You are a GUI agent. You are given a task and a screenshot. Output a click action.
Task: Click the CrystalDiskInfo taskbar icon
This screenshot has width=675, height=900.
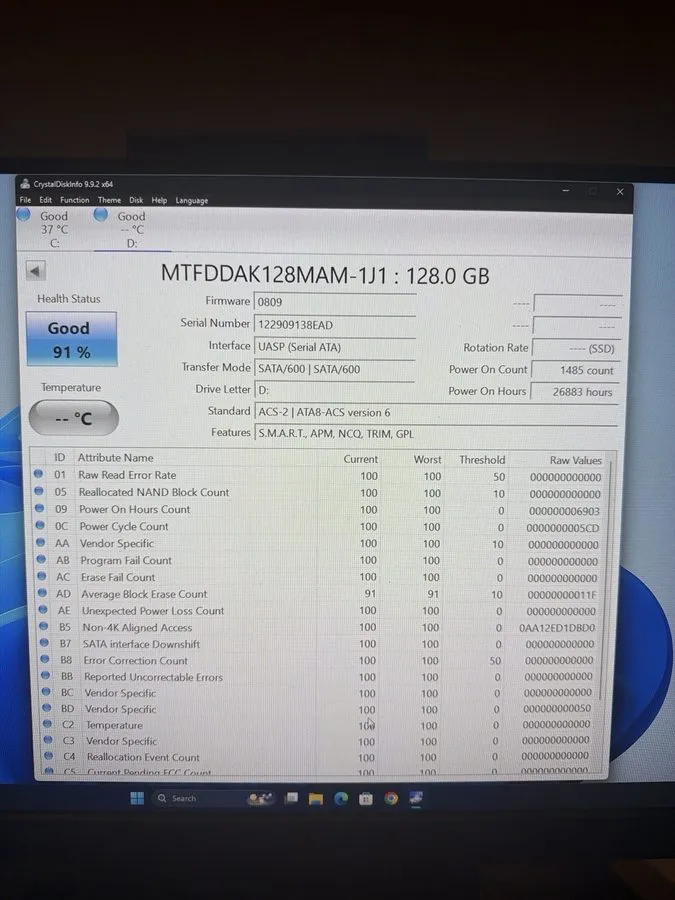(x=416, y=797)
